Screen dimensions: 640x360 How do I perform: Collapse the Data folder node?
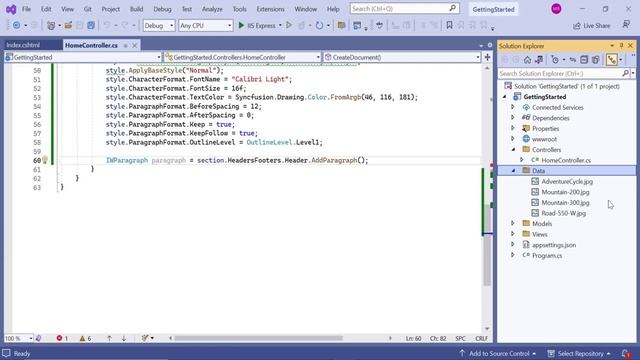pos(513,171)
